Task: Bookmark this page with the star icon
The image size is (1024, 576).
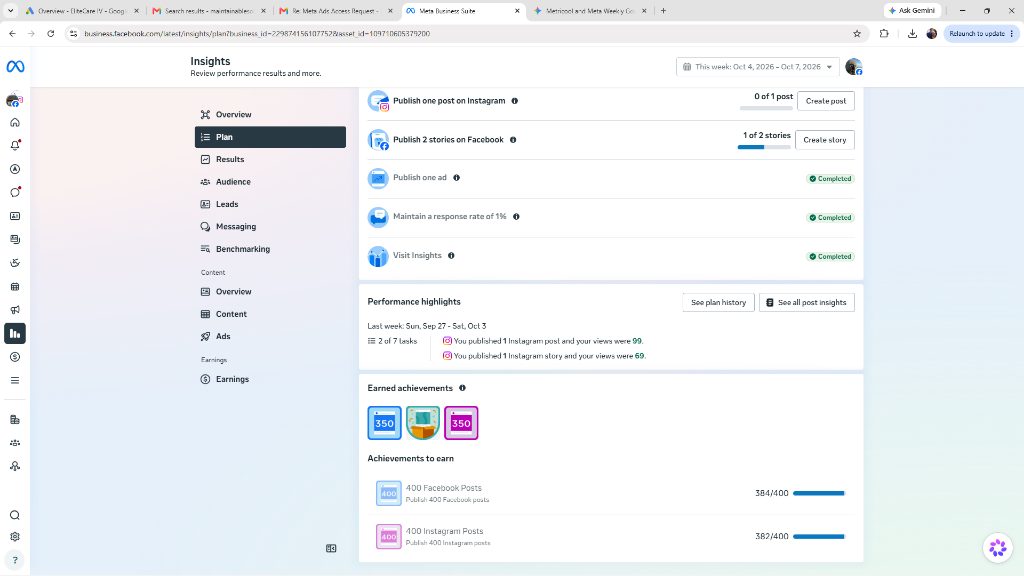Action: (x=857, y=33)
